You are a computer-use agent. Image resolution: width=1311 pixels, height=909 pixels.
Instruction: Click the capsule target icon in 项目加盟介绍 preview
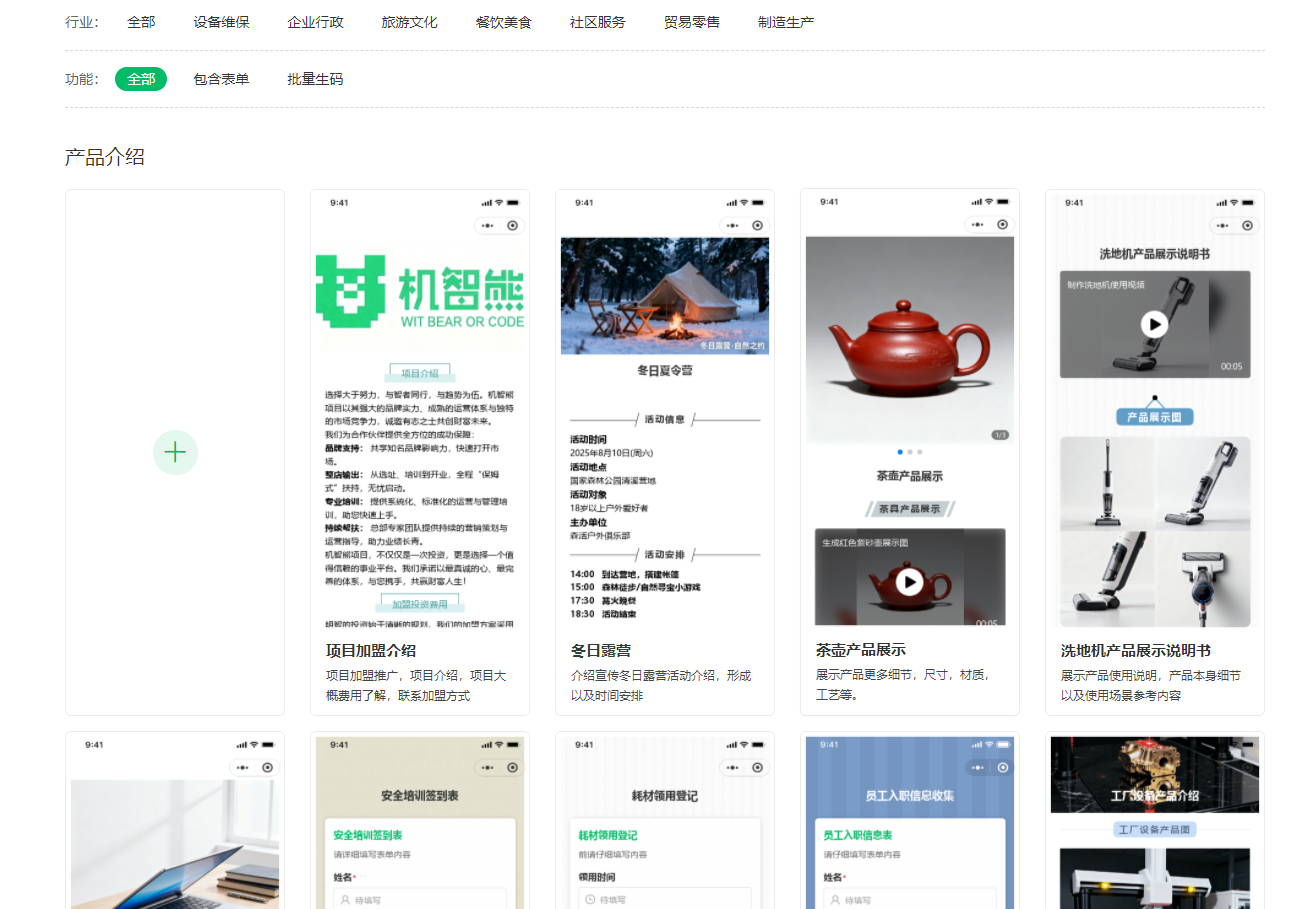pyautogui.click(x=512, y=226)
